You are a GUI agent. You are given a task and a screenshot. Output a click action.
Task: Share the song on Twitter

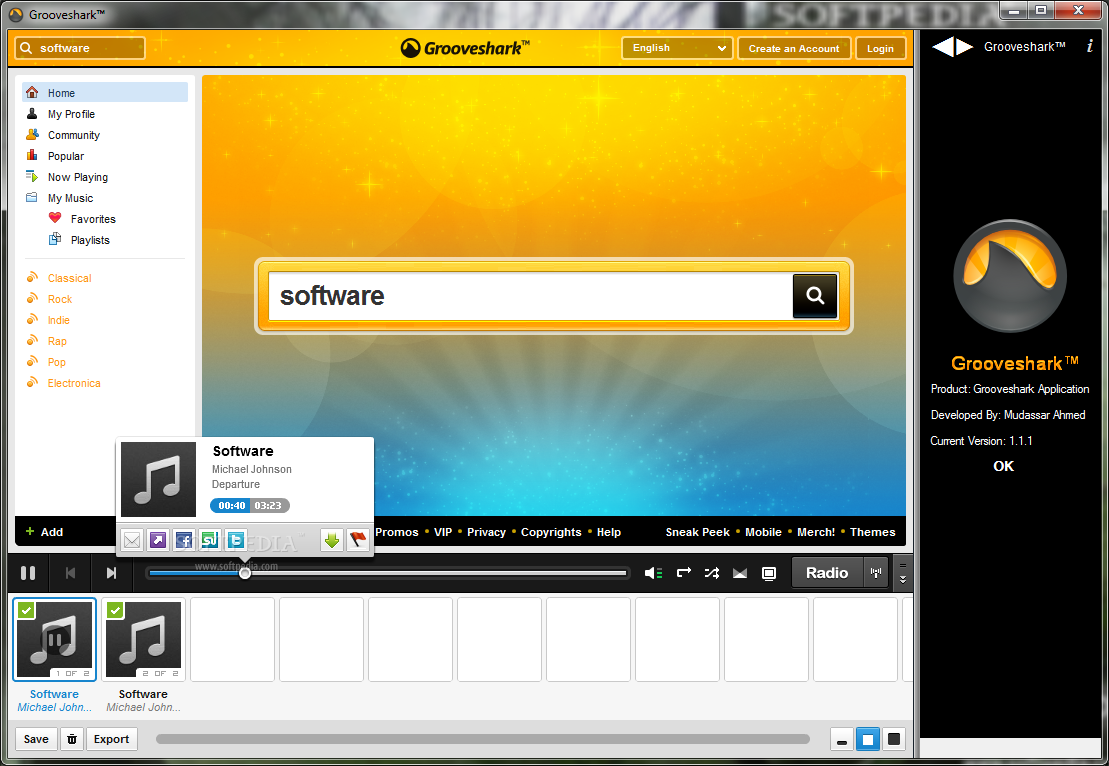(236, 541)
